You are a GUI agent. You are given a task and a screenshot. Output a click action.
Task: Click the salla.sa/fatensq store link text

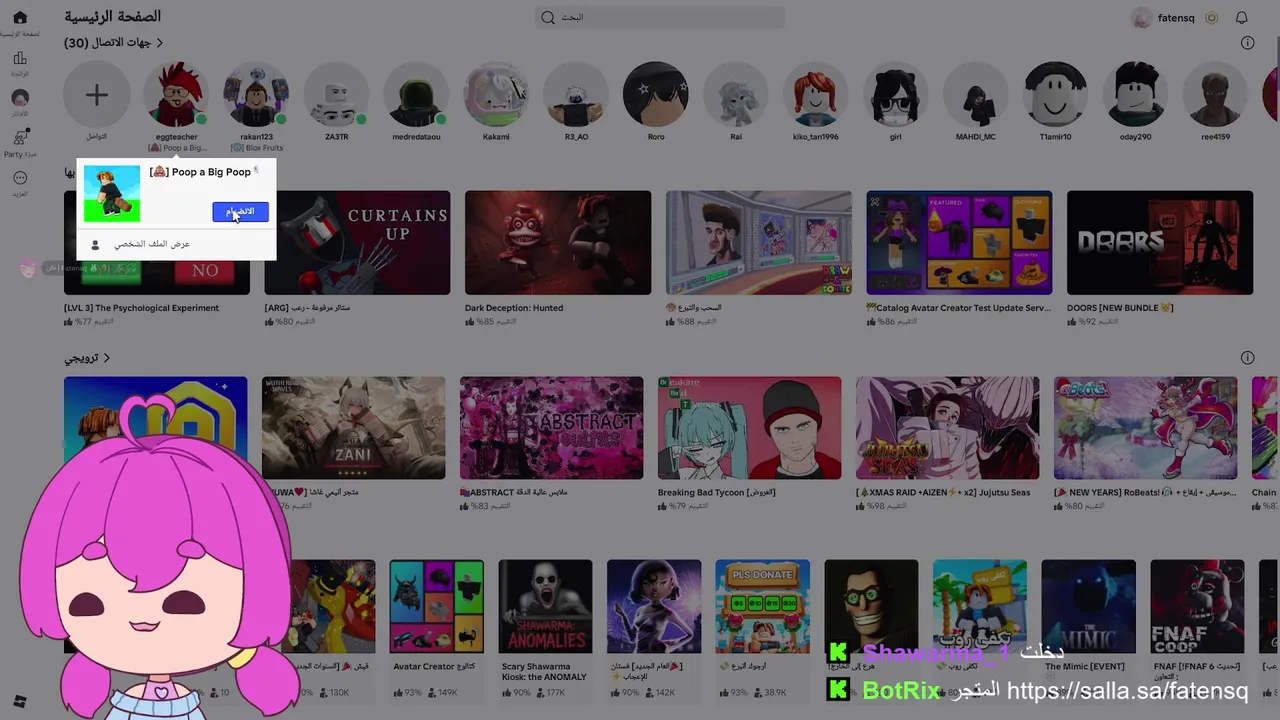point(1127,691)
